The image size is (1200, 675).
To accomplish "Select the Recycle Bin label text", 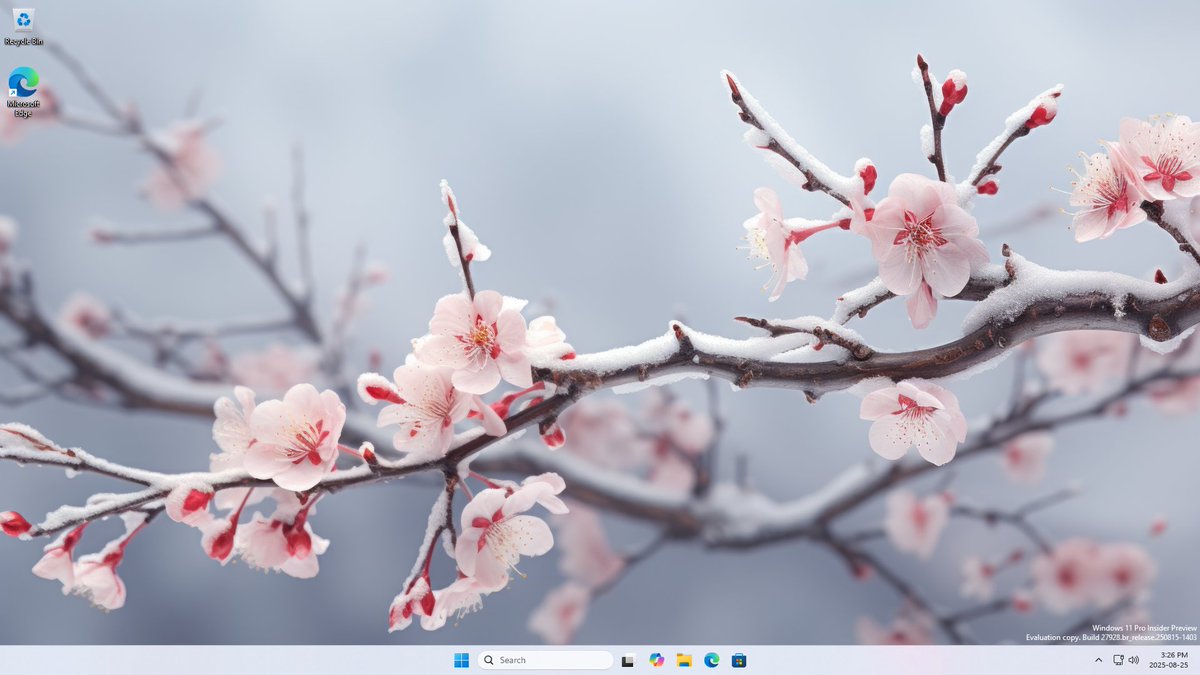I will (x=22, y=43).
